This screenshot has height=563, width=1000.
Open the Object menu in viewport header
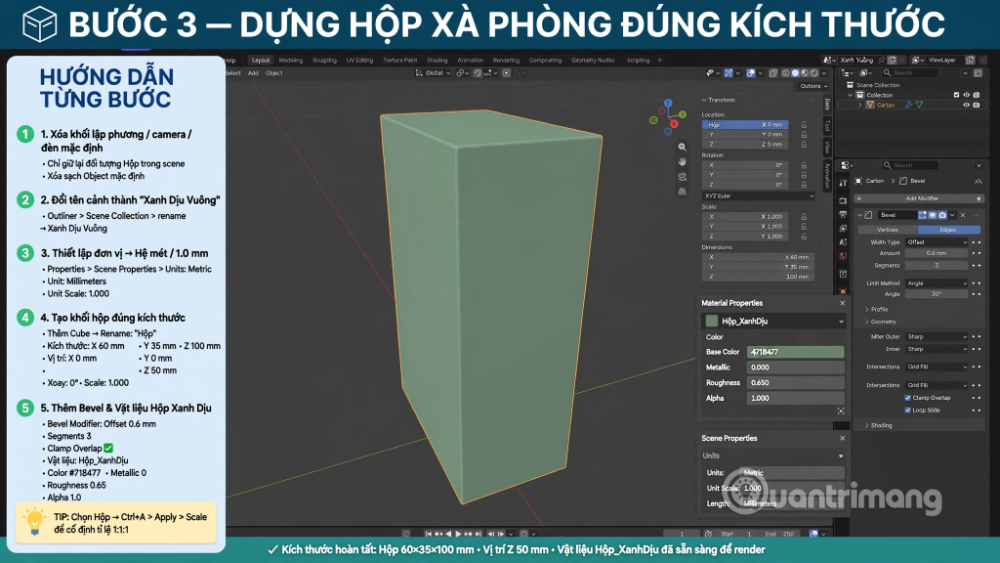point(274,73)
